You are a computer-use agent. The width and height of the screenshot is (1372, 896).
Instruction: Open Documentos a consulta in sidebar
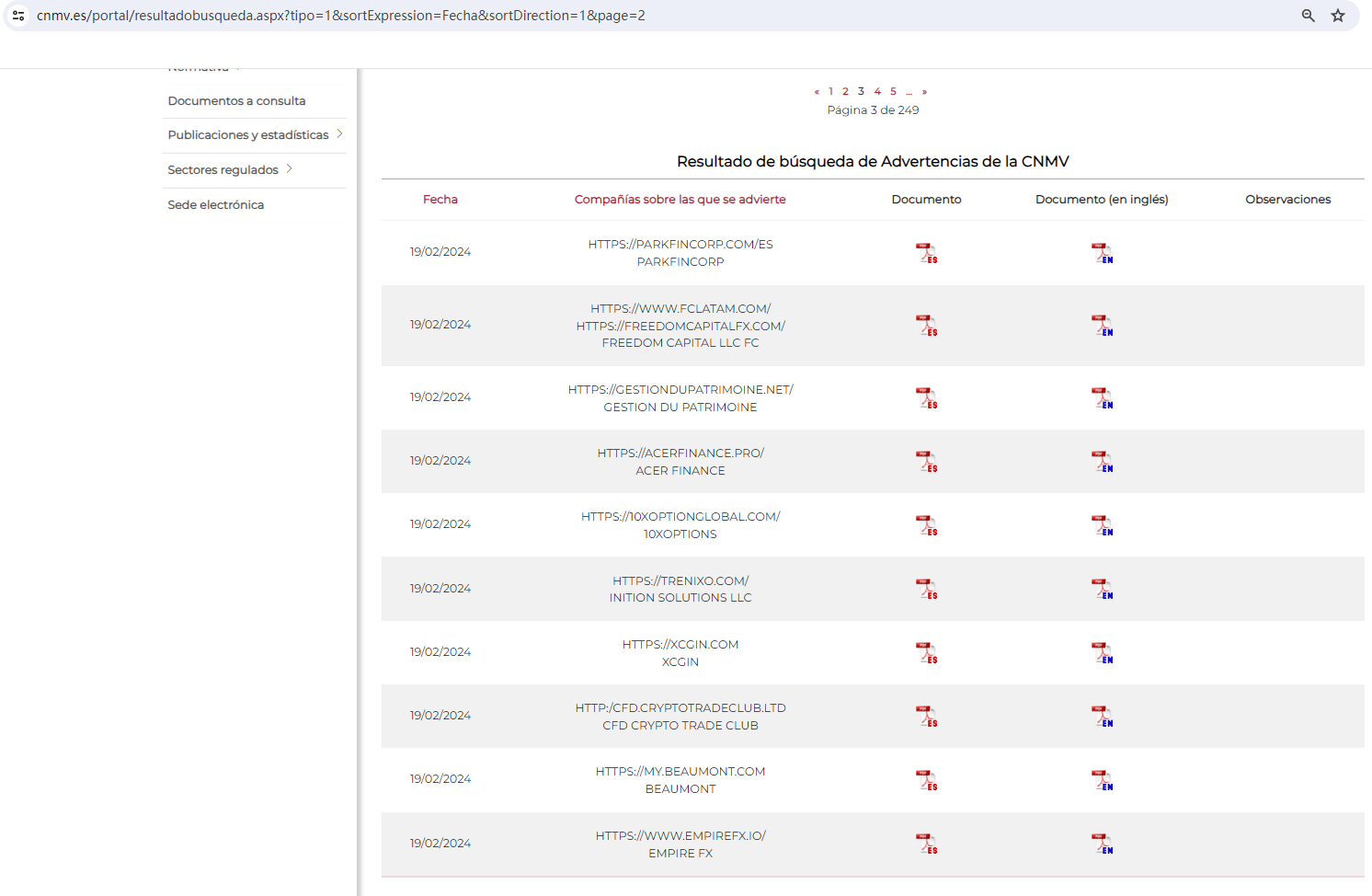(x=236, y=101)
